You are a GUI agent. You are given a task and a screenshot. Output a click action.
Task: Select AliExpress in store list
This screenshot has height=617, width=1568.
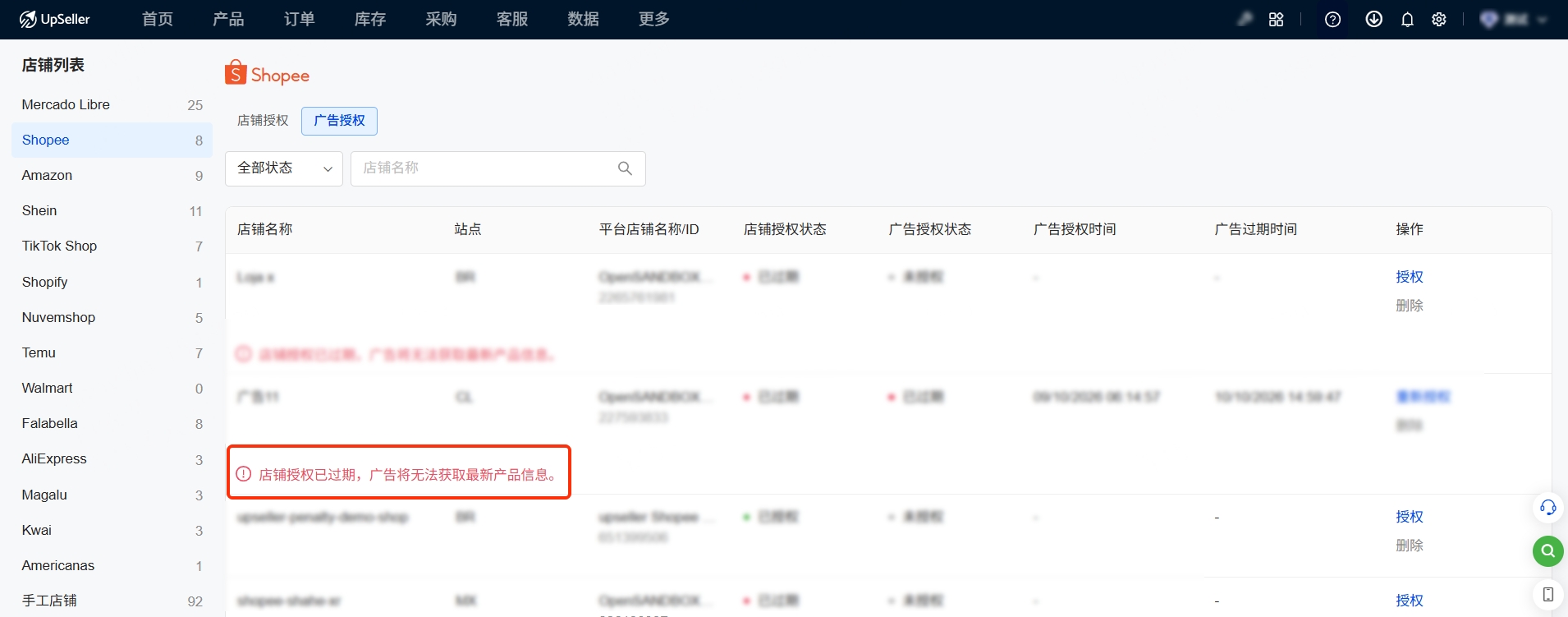click(x=112, y=459)
